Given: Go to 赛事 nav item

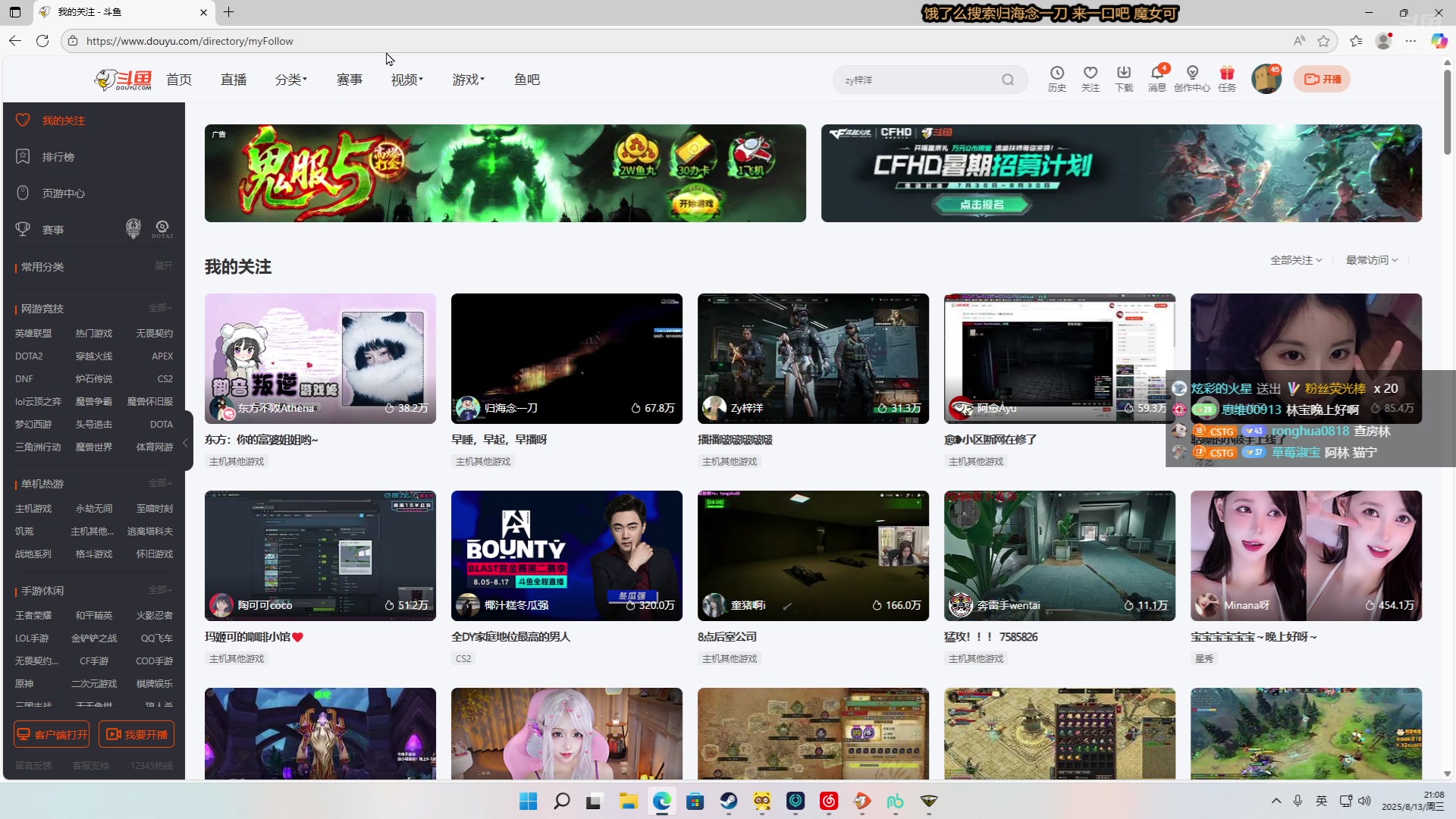Looking at the screenshot, I should [x=350, y=80].
